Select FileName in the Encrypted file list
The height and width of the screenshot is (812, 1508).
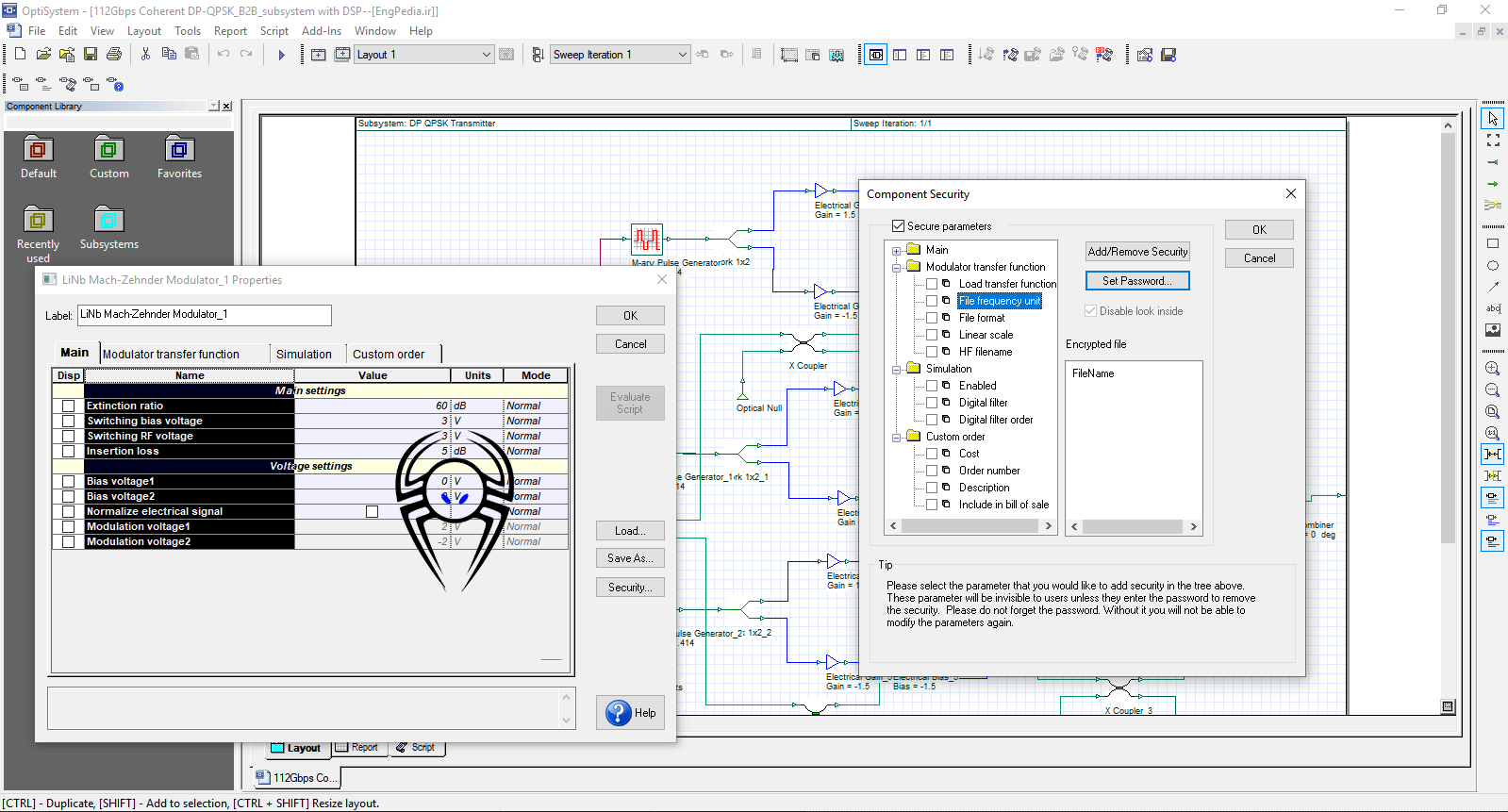point(1093,373)
